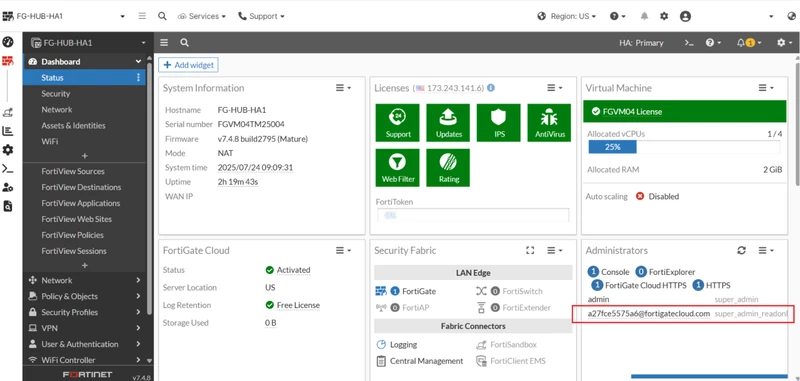Click the Activated status link
The image size is (800, 381).
click(293, 270)
